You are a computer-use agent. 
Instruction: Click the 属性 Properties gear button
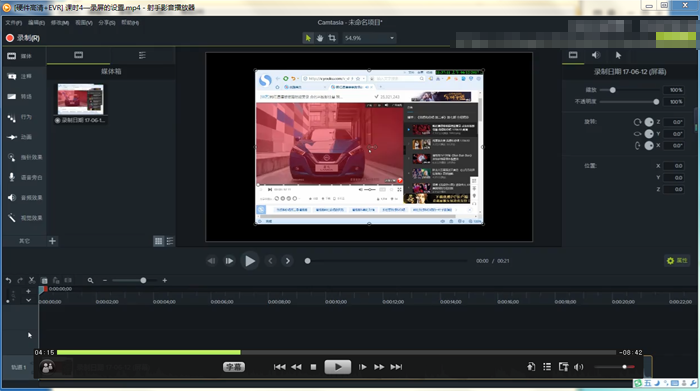(677, 260)
